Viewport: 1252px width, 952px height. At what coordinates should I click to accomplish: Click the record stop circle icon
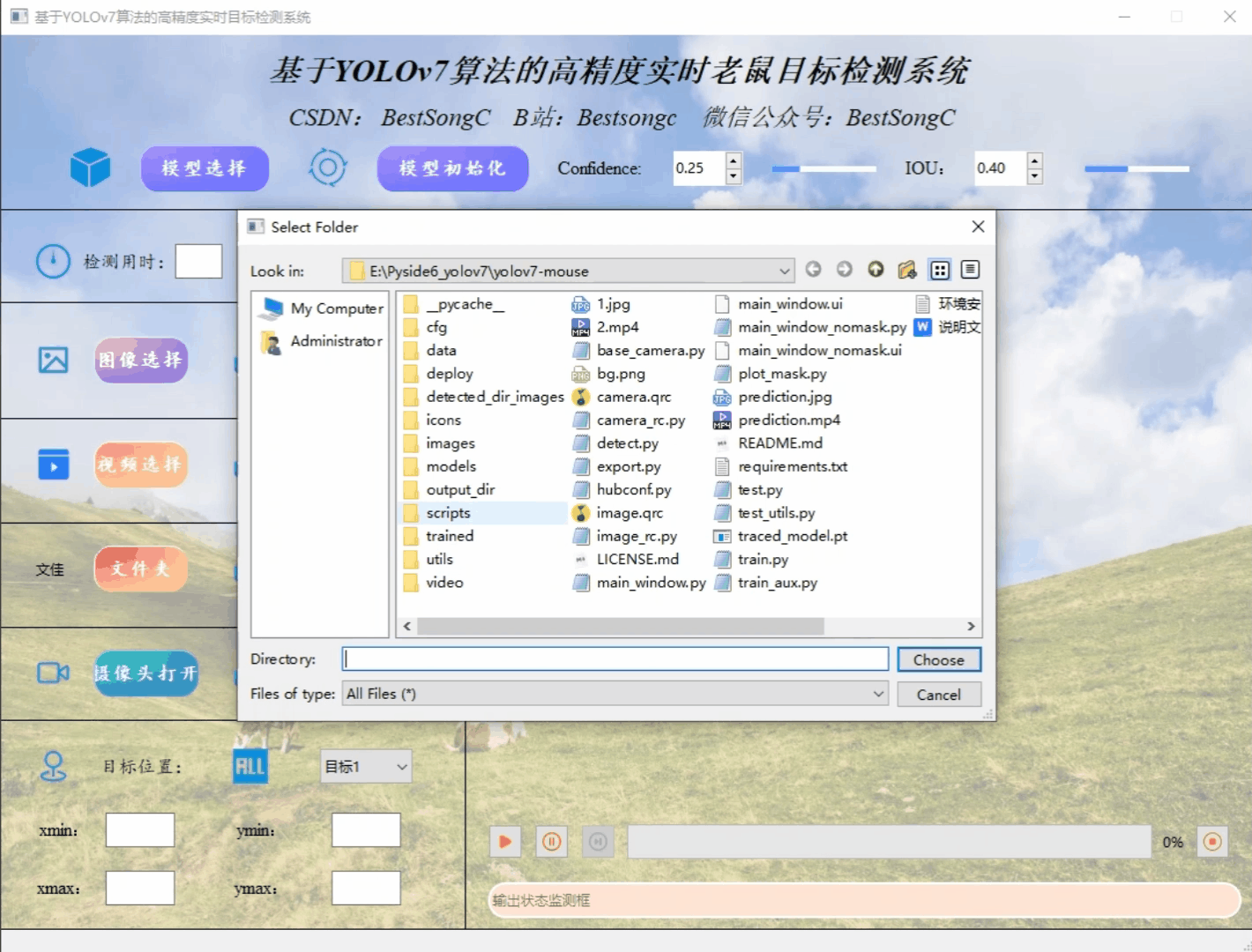click(1212, 842)
